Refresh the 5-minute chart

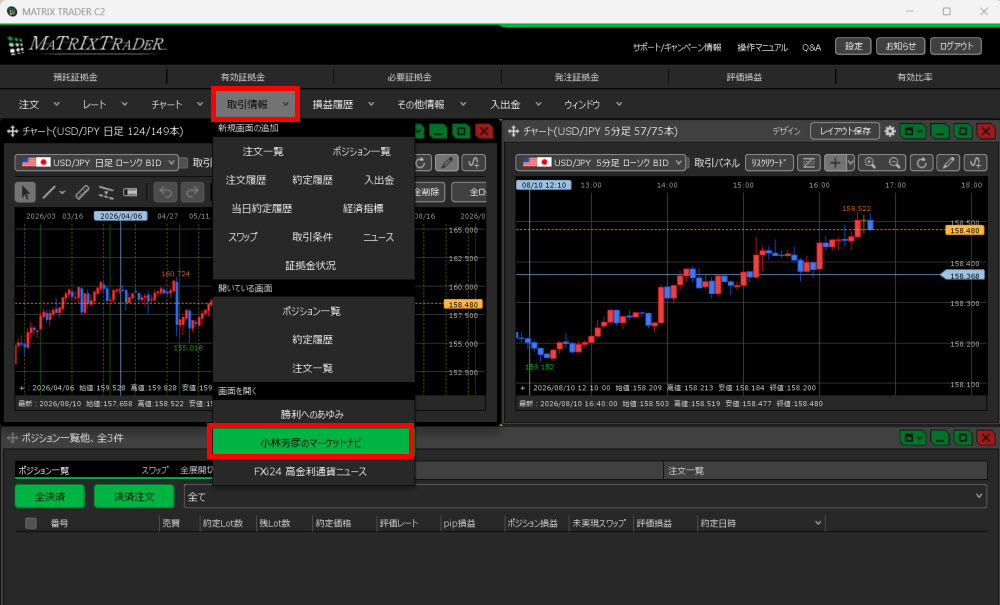[x=922, y=163]
